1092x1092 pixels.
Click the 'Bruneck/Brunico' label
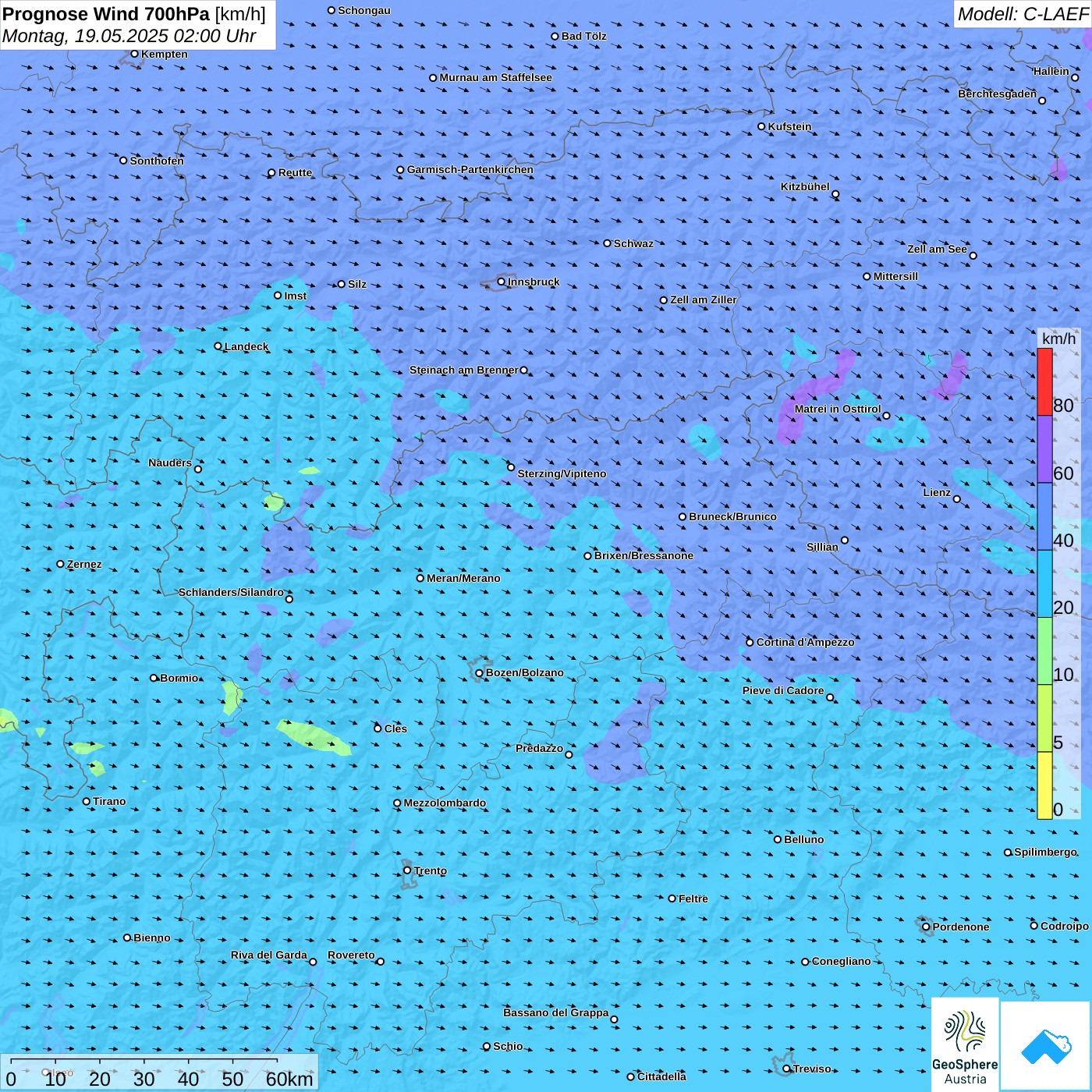(732, 516)
